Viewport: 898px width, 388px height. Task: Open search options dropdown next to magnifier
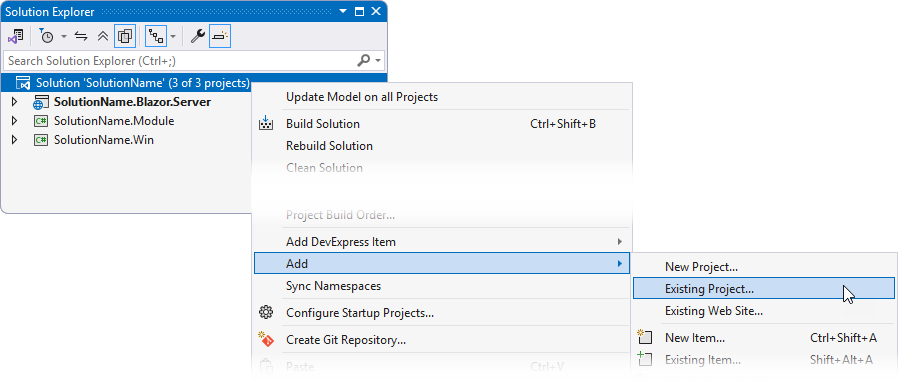click(378, 60)
